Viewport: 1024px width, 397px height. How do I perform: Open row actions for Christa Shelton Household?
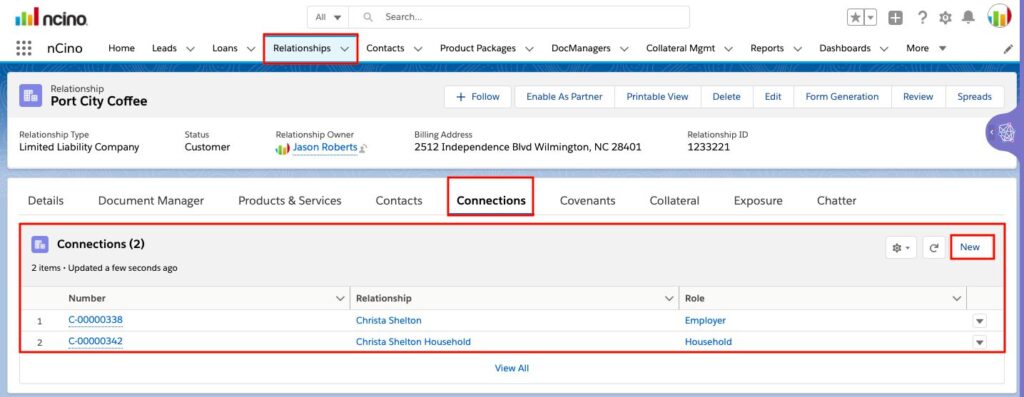click(980, 342)
